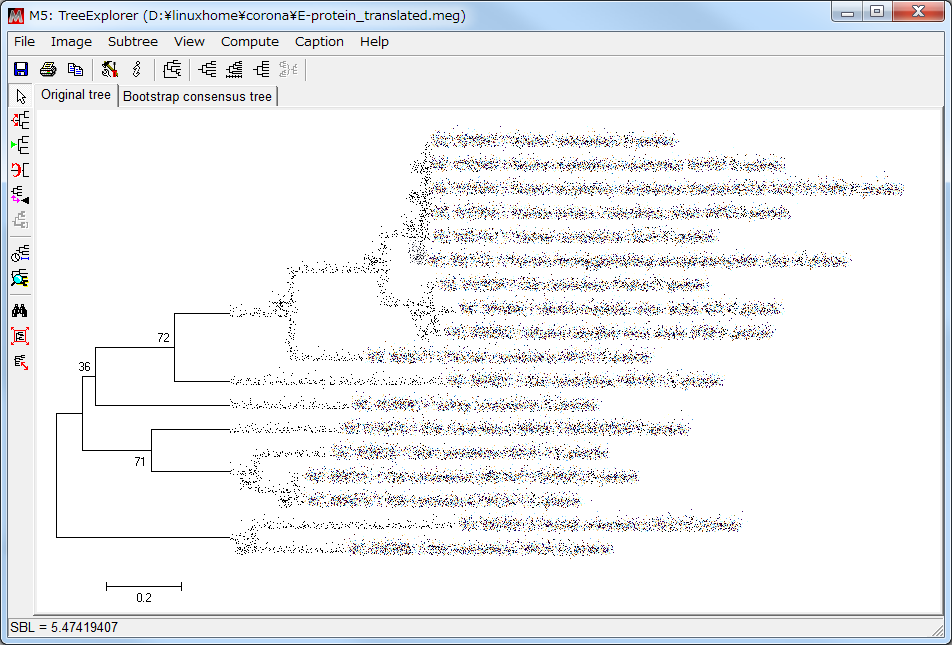Click the Print icon in toolbar
The height and width of the screenshot is (645, 952).
[47, 69]
